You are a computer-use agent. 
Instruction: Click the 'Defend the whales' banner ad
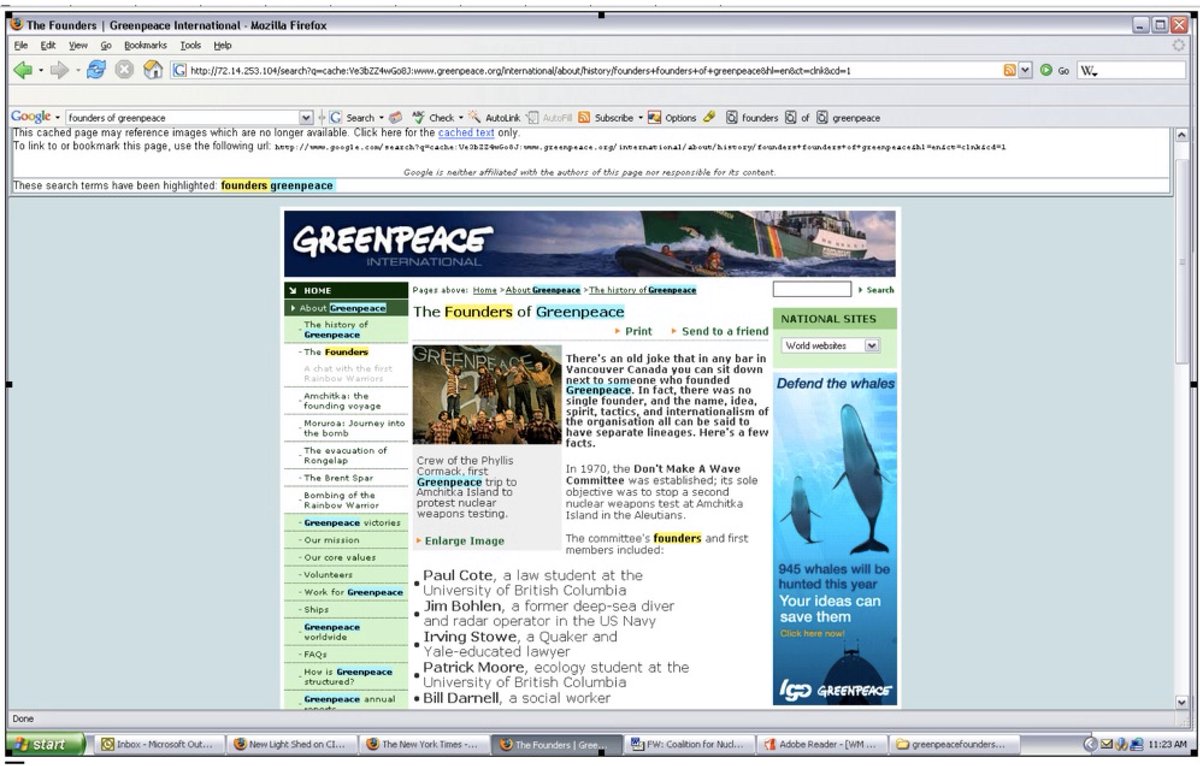[x=834, y=539]
